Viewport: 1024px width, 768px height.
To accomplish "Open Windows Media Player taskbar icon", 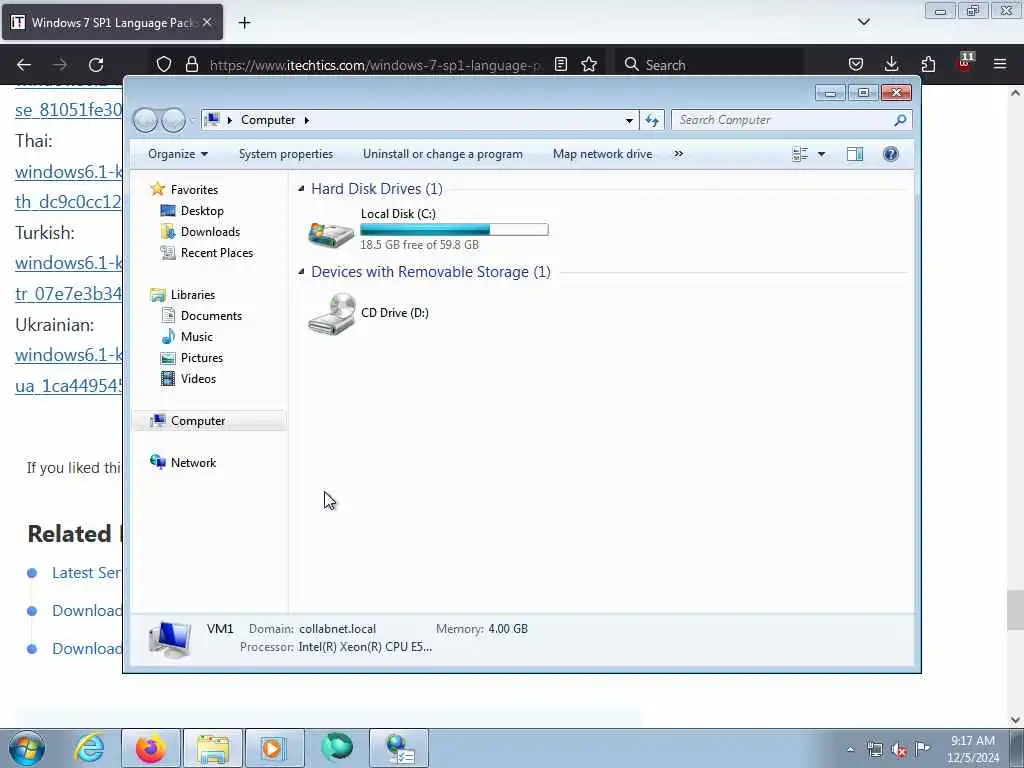I will 274,748.
